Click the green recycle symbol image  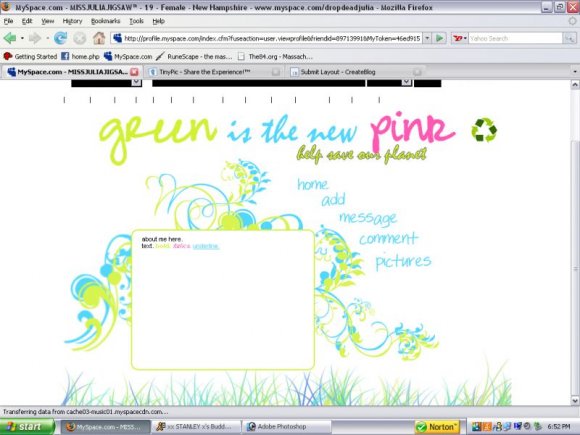pos(484,130)
